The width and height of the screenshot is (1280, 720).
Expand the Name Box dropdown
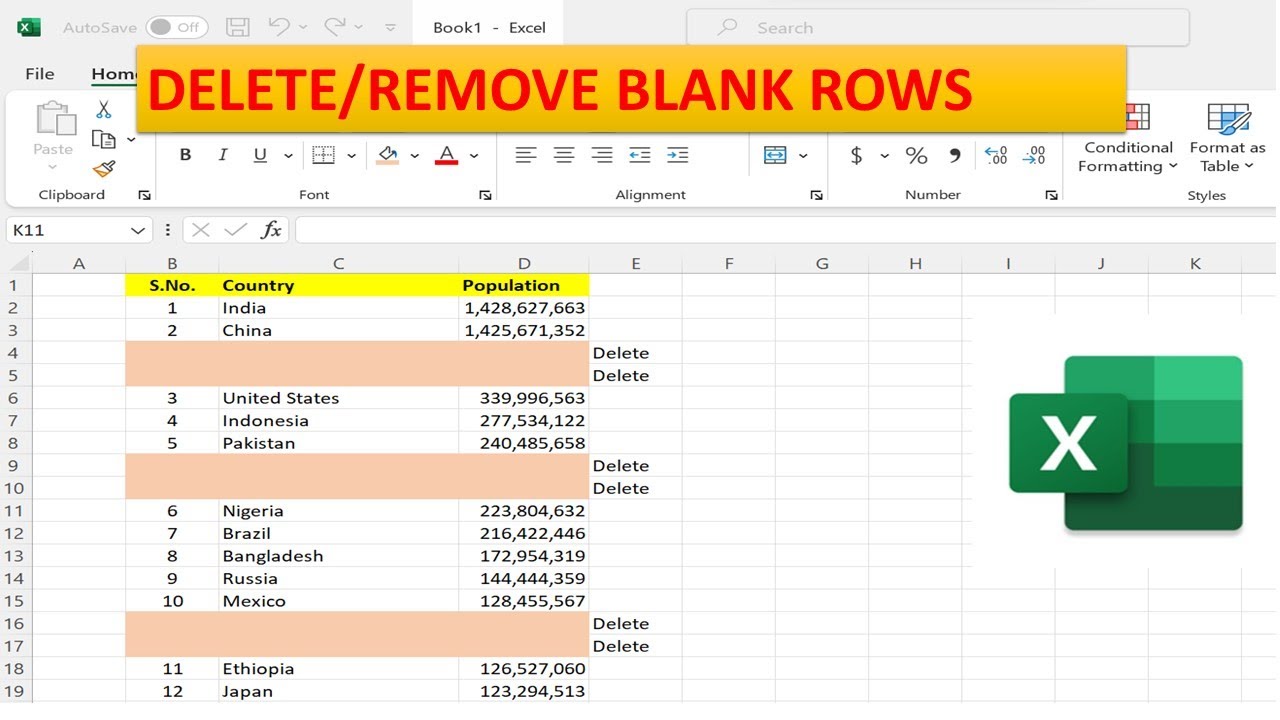click(x=139, y=231)
